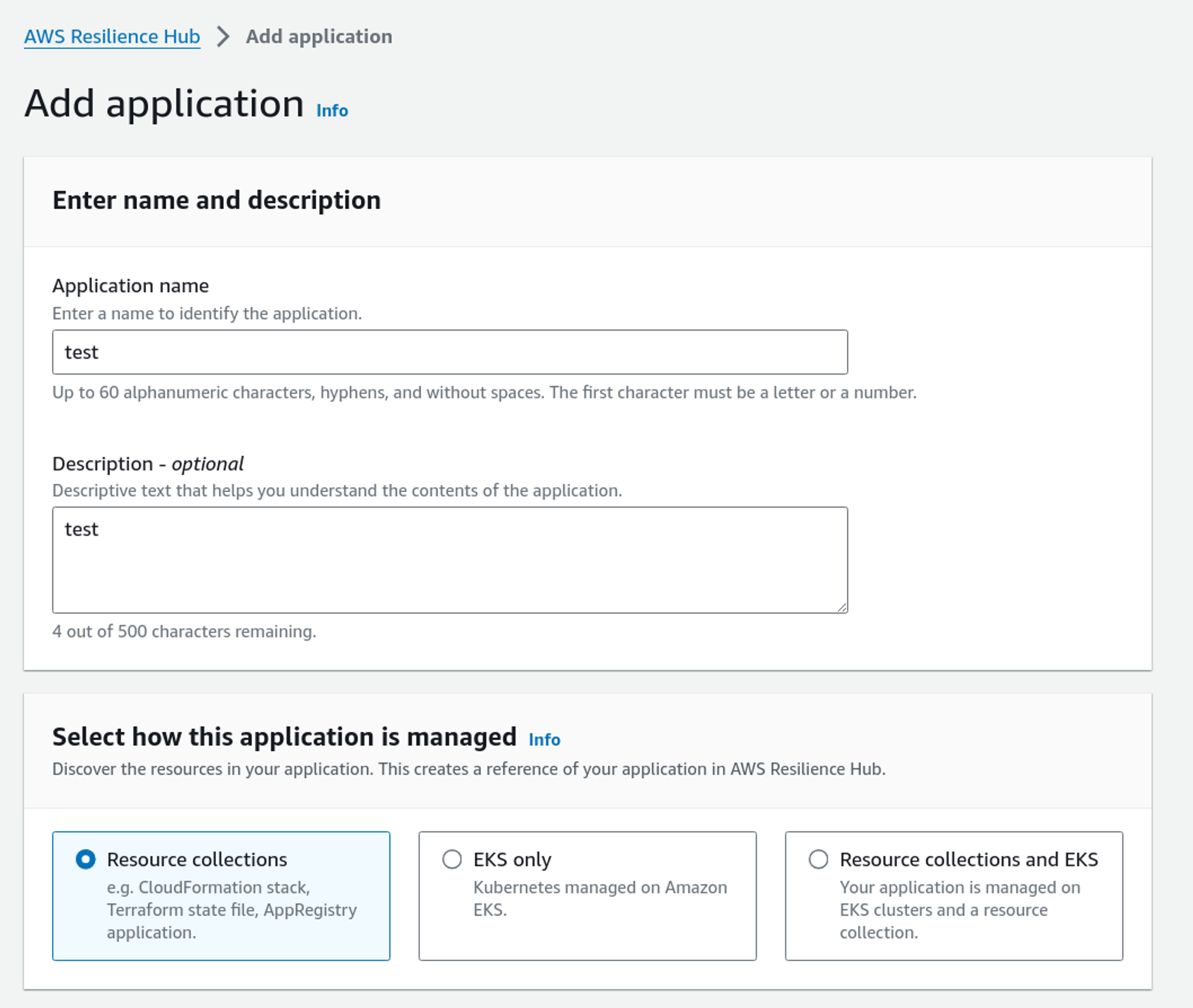Open the AWS Resilience Hub breadcrumb link
The width and height of the screenshot is (1193, 1008).
point(112,37)
